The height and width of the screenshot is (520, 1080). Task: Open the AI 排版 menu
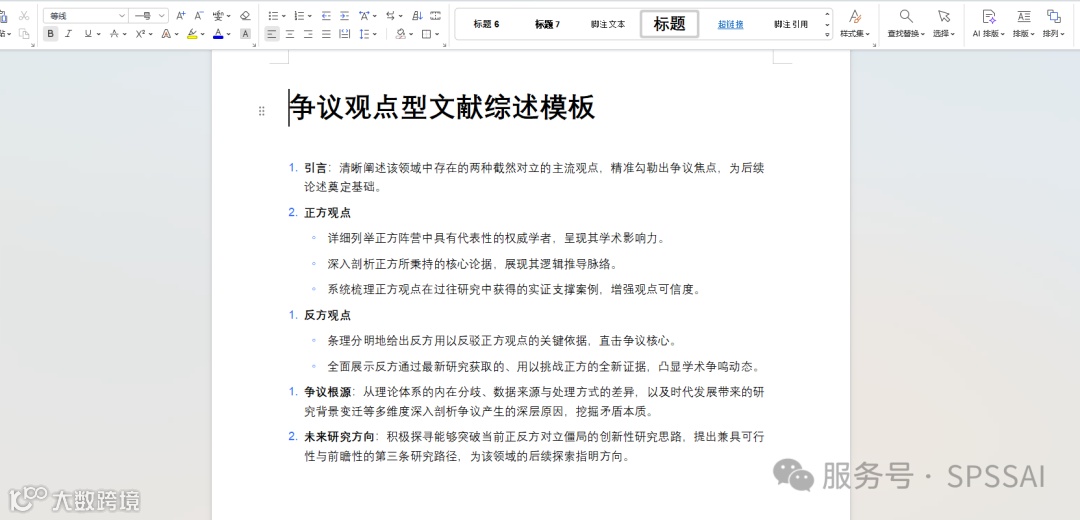point(988,24)
